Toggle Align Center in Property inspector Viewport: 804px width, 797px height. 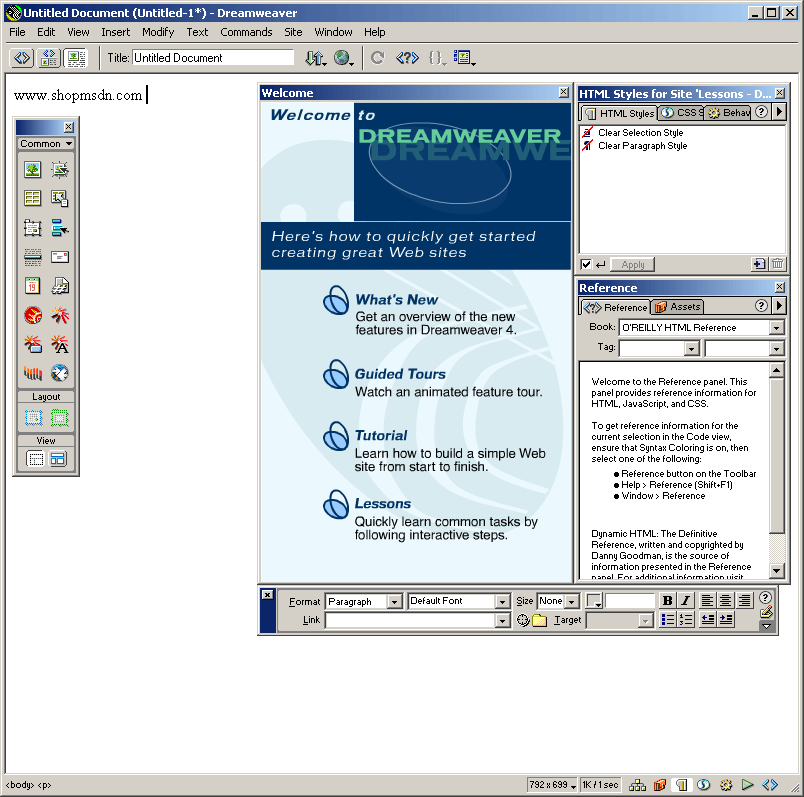point(725,601)
